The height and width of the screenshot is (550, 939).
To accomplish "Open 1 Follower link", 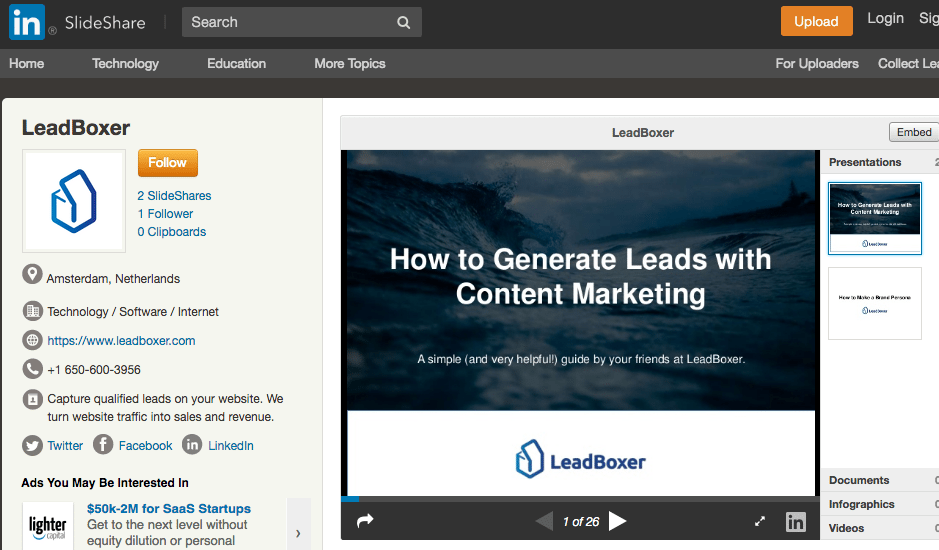I will coord(165,214).
